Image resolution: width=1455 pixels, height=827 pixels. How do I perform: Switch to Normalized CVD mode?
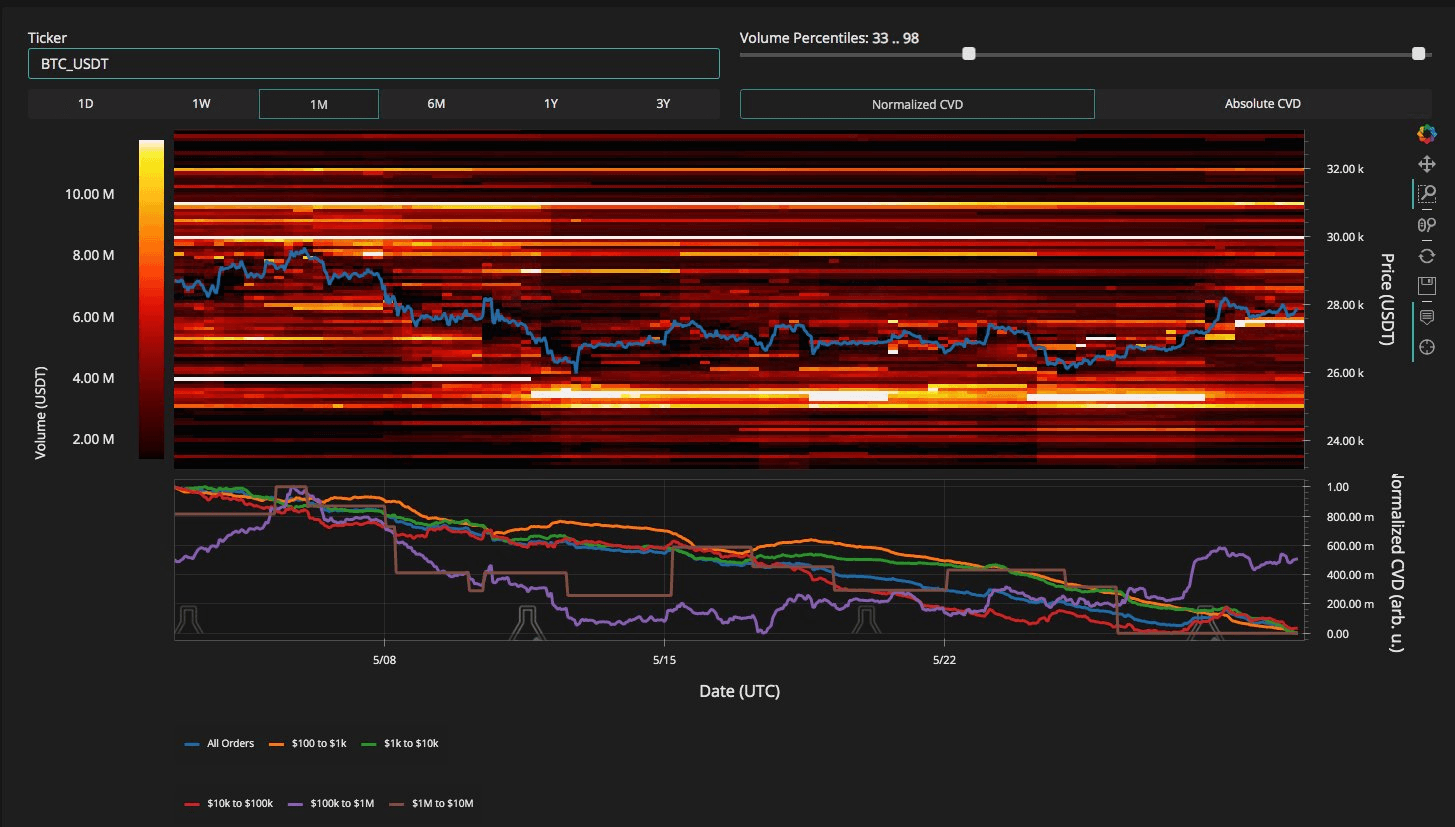917,104
